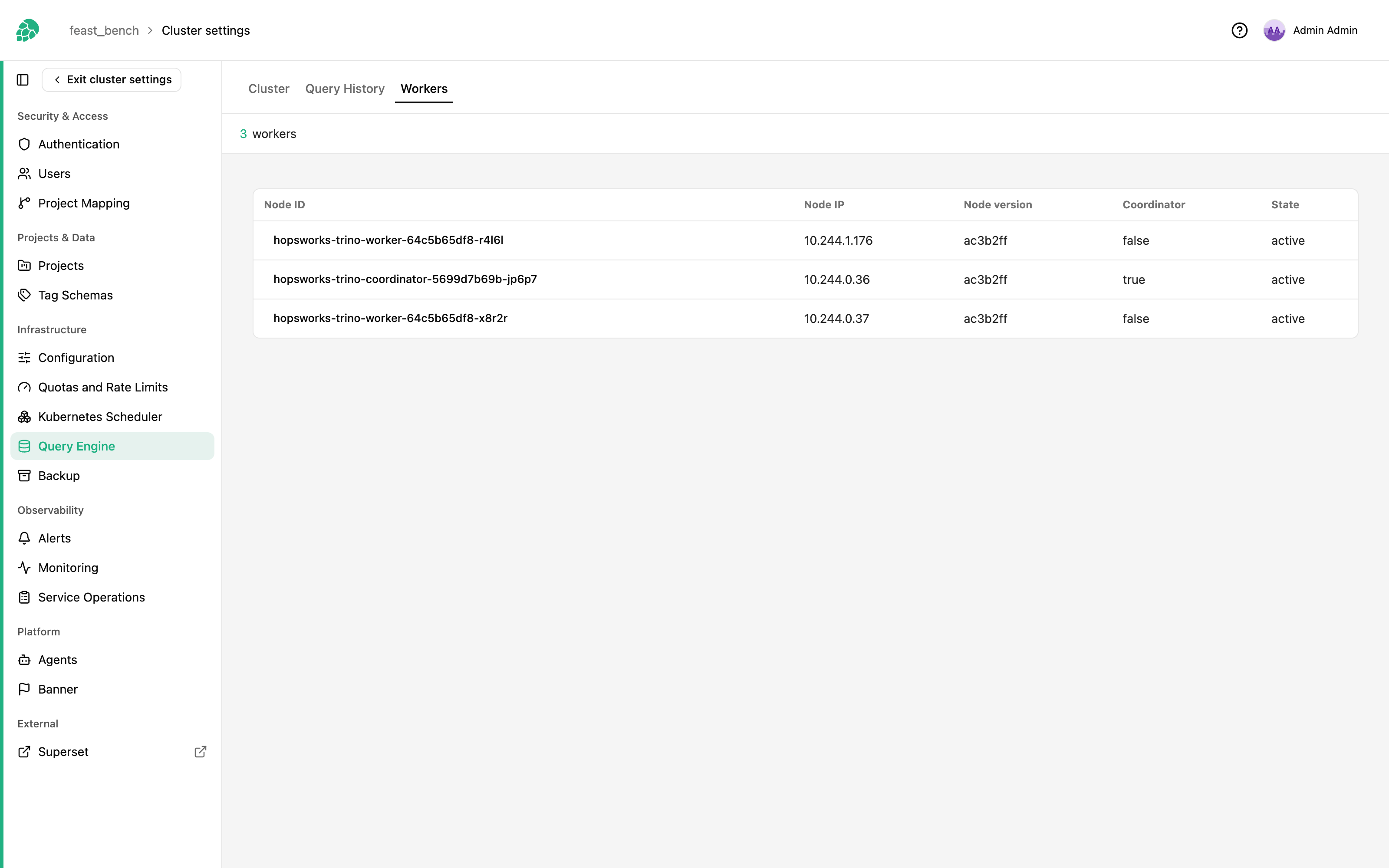Viewport: 1389px width, 868px height.
Task: Select the trino coordinator row
Action: 805,279
